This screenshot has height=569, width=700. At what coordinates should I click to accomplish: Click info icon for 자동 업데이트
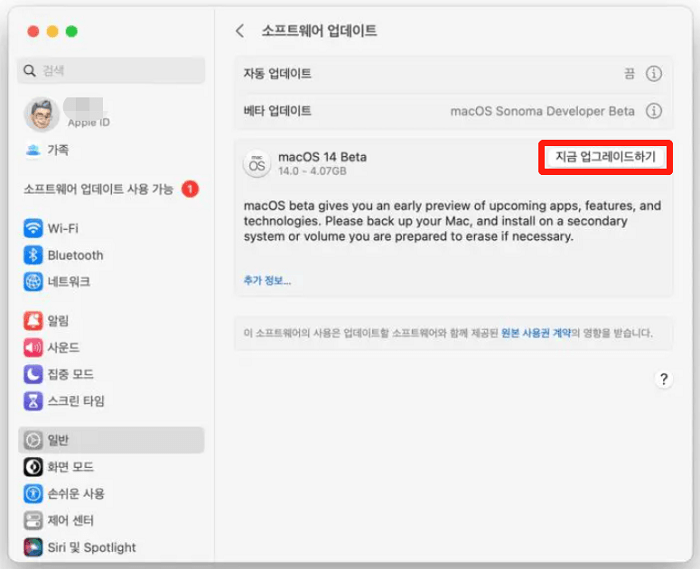[x=654, y=73]
